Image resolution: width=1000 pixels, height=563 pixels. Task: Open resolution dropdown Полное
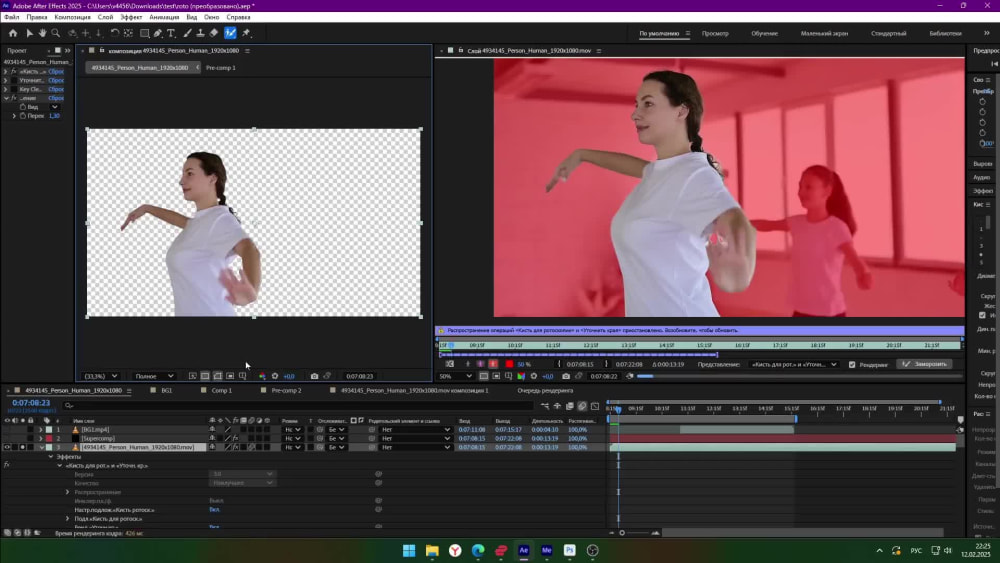154,376
